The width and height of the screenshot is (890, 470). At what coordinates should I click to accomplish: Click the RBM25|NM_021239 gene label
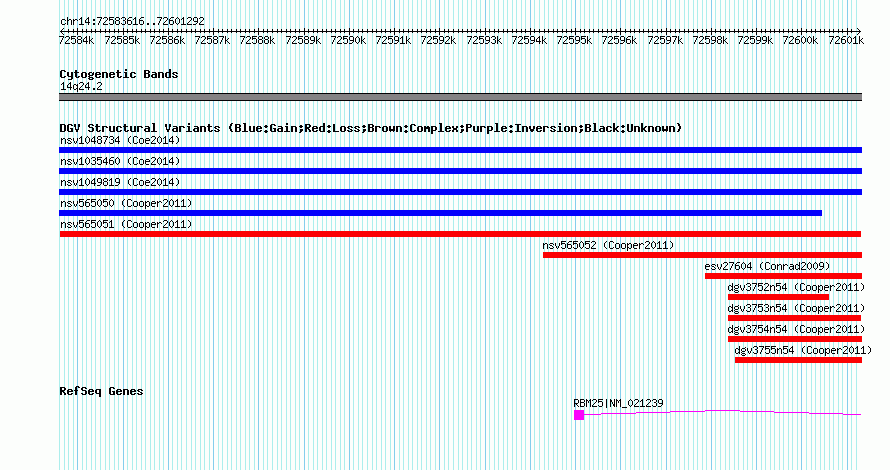pyautogui.click(x=618, y=403)
